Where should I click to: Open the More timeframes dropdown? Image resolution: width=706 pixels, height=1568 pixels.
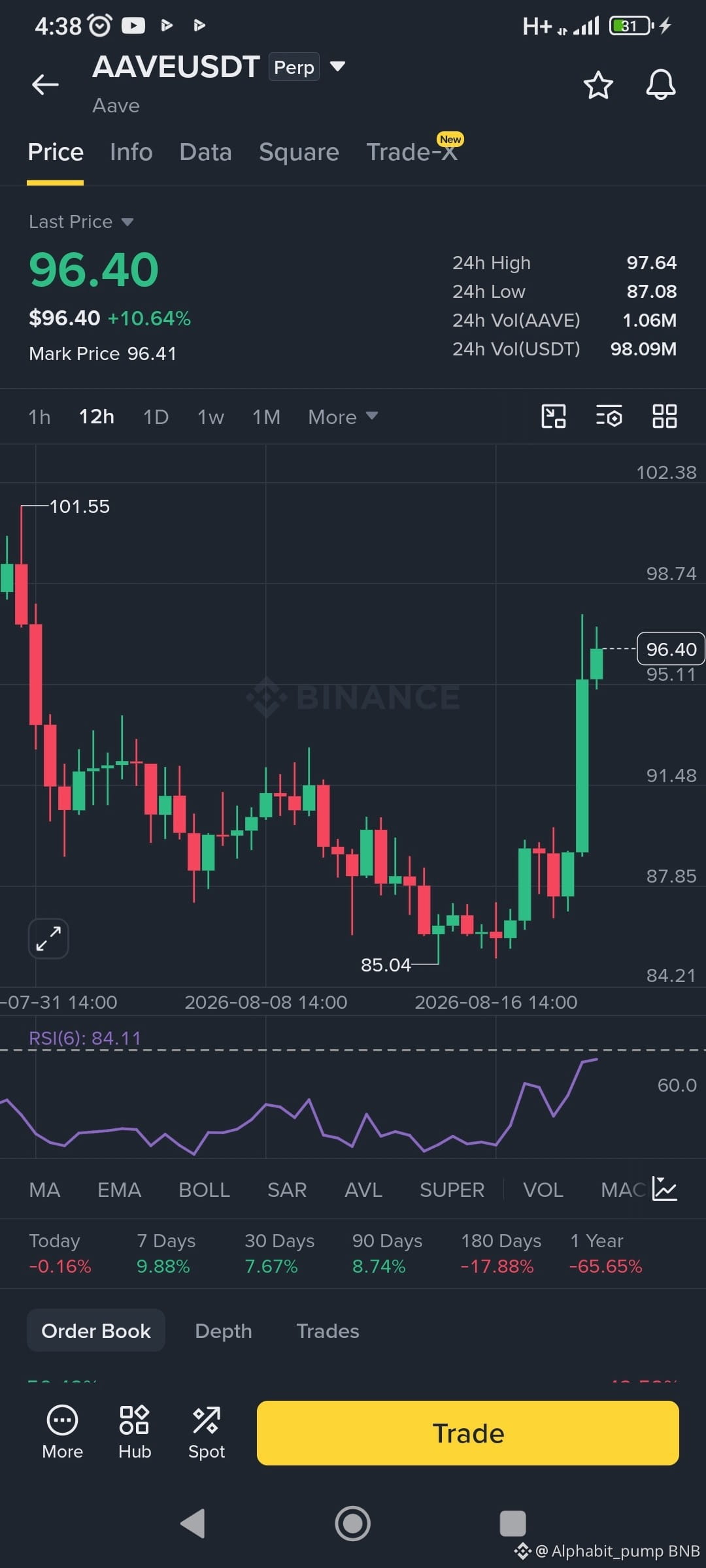click(343, 417)
